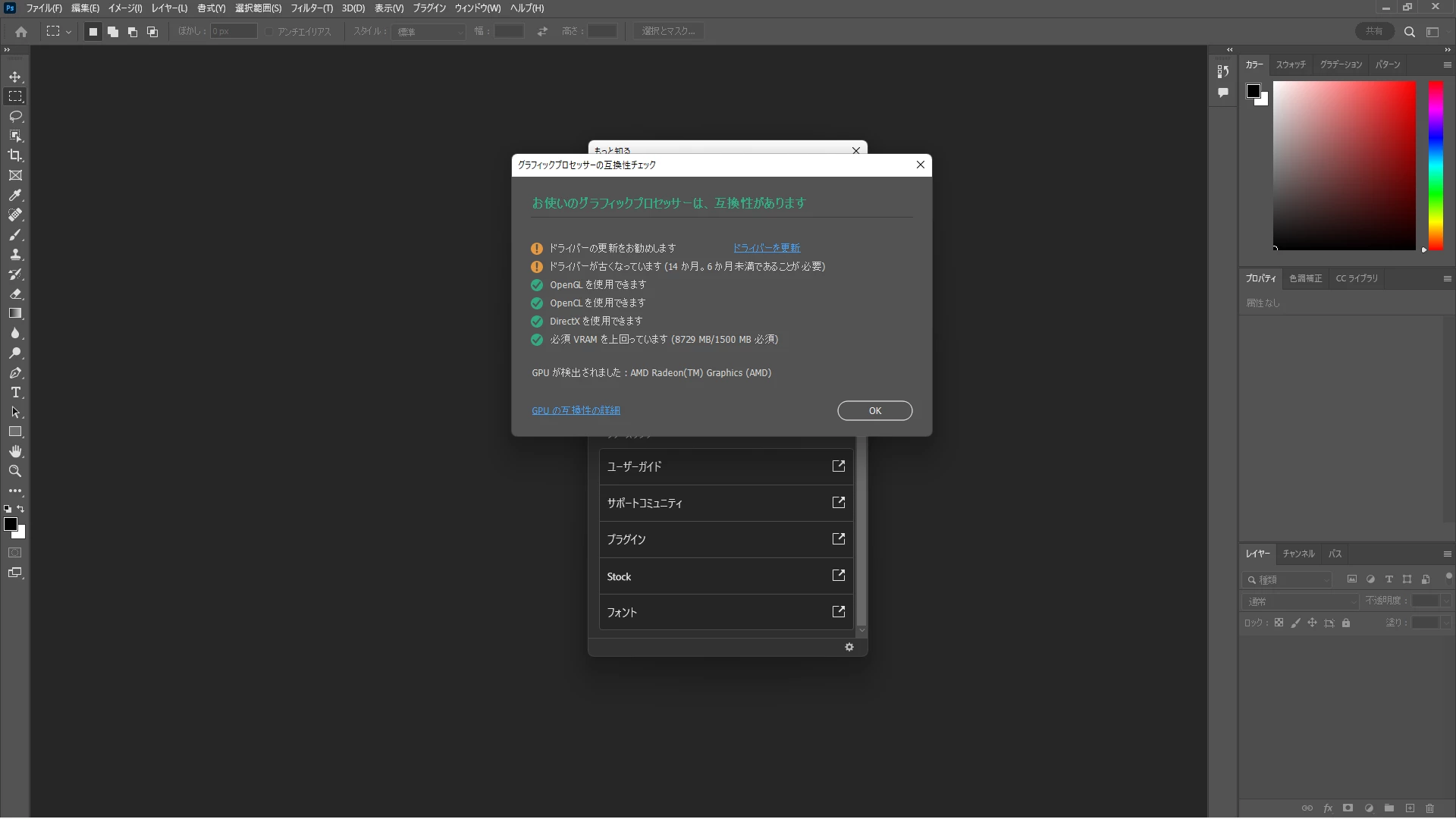1456x819 pixels.
Task: Switch to the スウォッチ tab
Action: pos(1290,64)
